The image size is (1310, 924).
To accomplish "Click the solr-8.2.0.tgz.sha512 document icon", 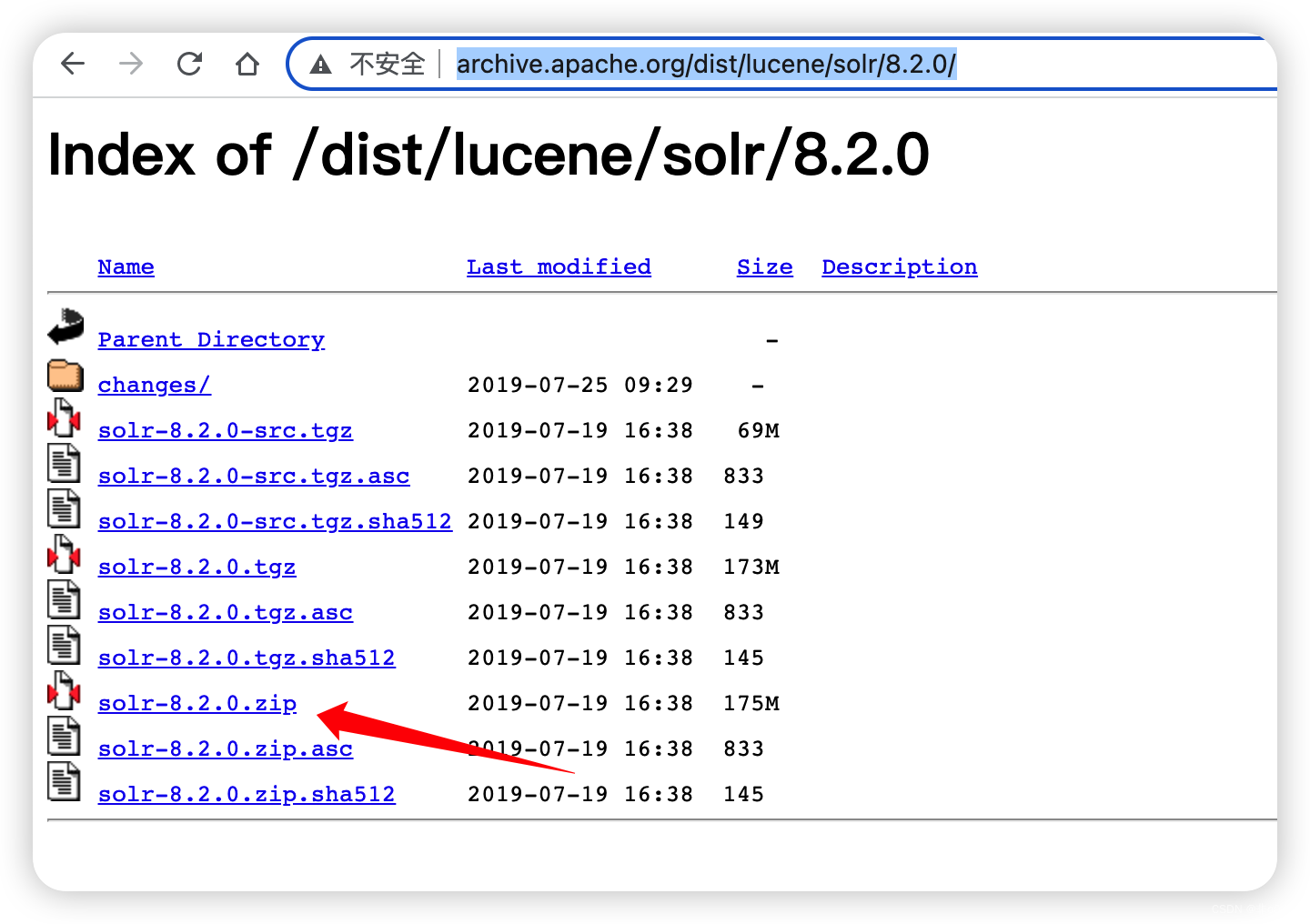I will coord(64,645).
